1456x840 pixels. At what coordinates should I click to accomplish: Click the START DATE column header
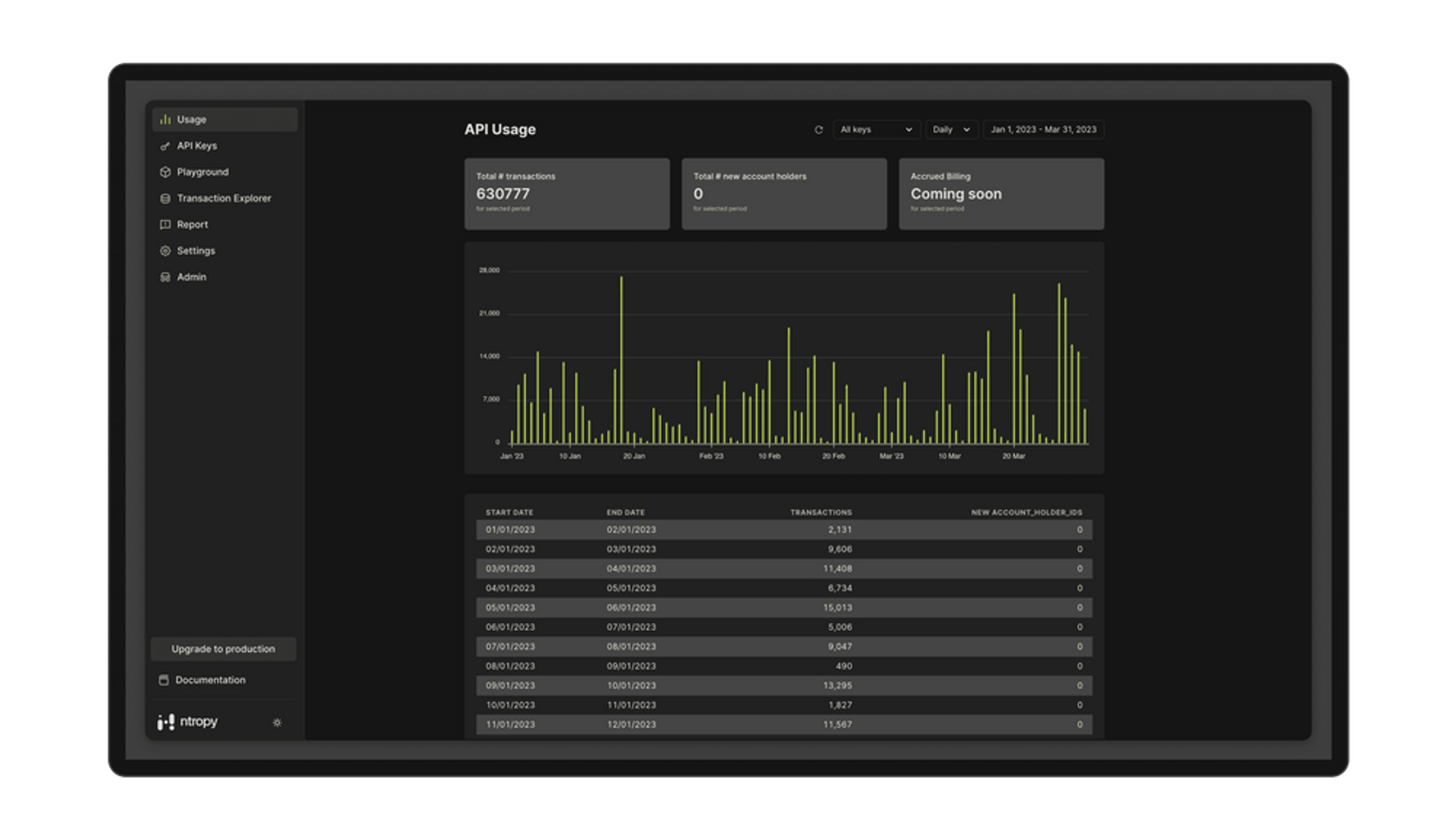pos(509,512)
